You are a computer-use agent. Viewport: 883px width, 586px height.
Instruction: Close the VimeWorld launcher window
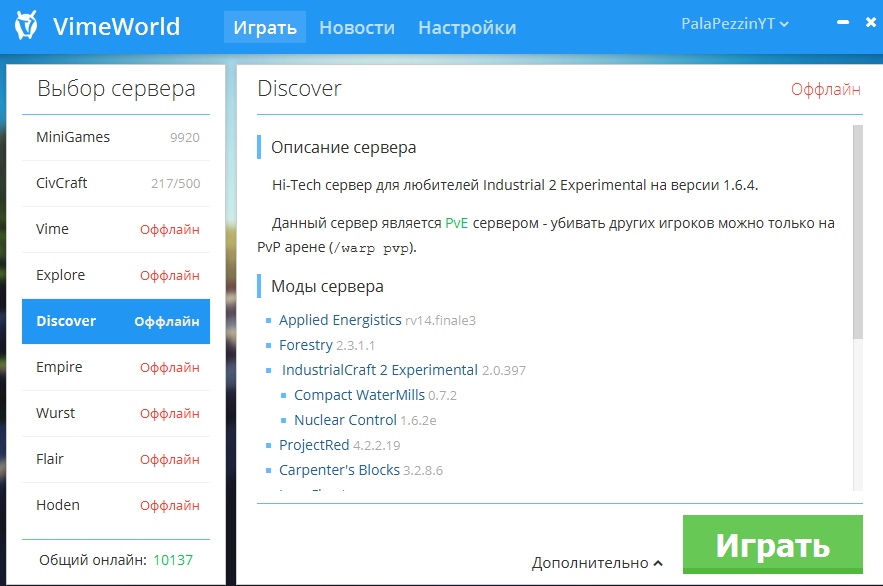click(871, 23)
